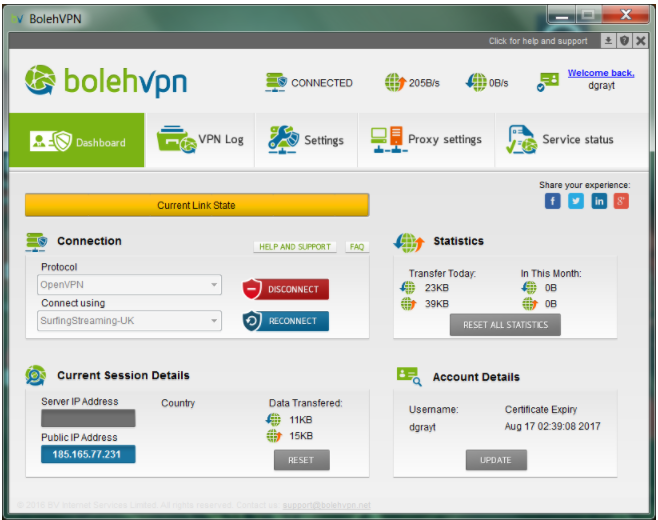Click the Welcome back link
Image resolution: width=658 pixels, height=520 pixels.
pyautogui.click(x=601, y=73)
